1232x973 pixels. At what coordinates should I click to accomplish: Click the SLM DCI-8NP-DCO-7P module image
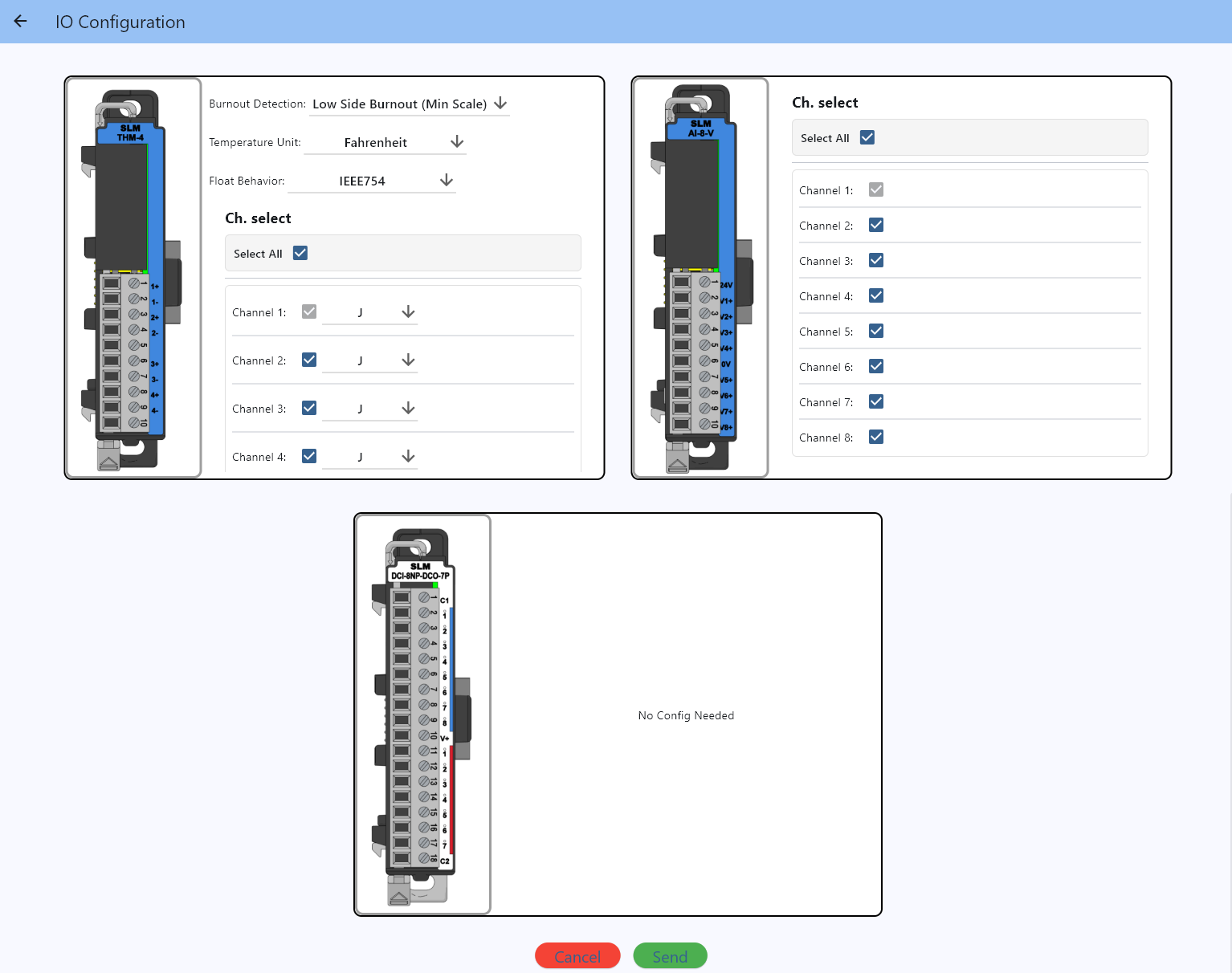pyautogui.click(x=423, y=714)
